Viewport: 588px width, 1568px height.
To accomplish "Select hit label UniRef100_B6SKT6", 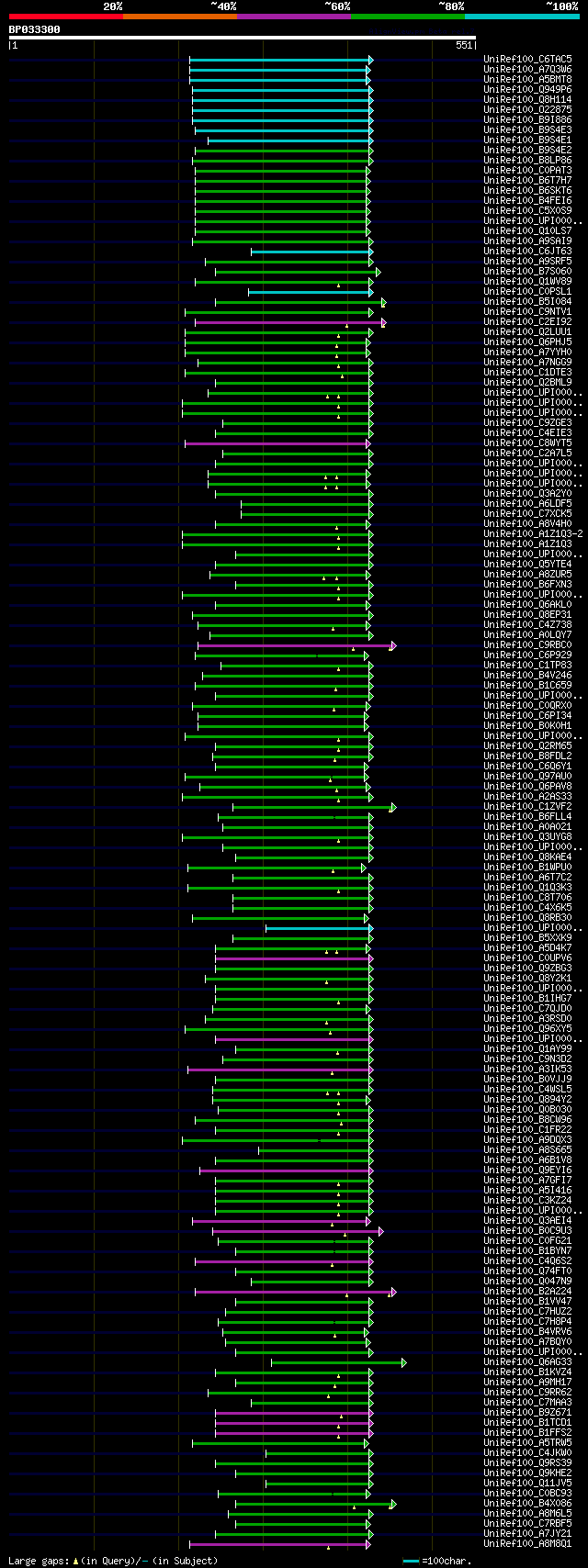I will [x=527, y=191].
